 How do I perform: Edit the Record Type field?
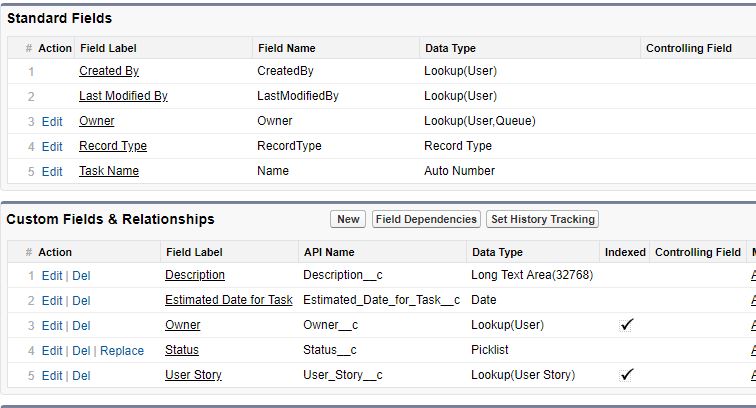(x=52, y=146)
